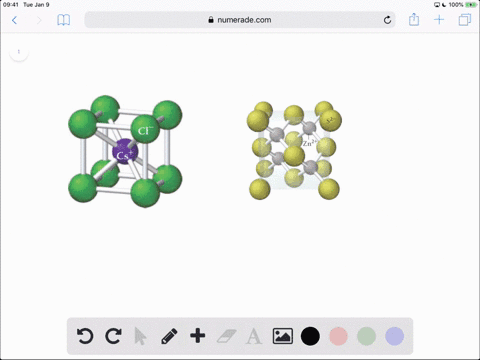Tap the Do Not Disturb moon icon
The height and width of the screenshot is (360, 480).
444,5
